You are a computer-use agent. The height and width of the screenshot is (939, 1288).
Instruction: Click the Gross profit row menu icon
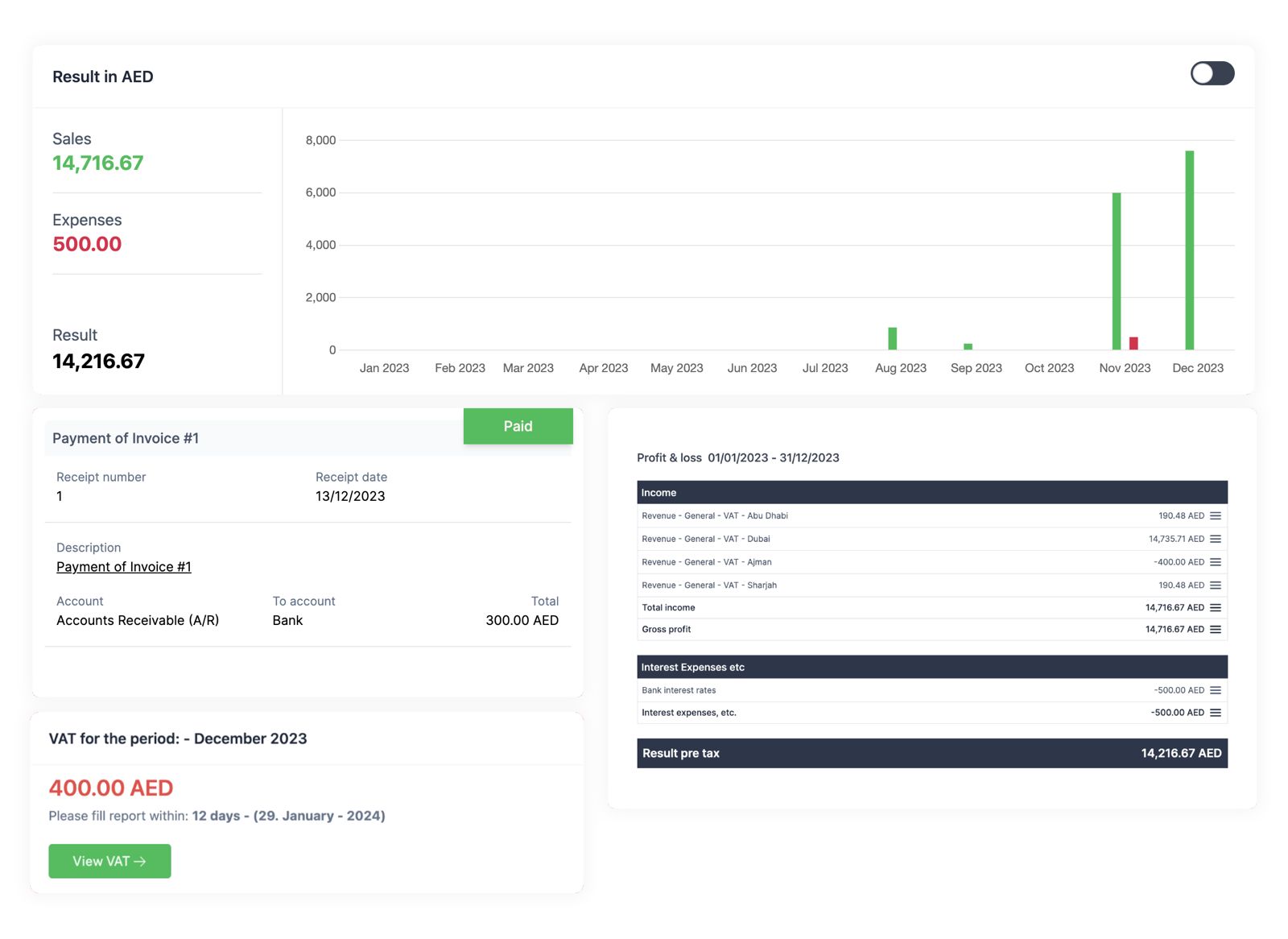[x=1215, y=630]
